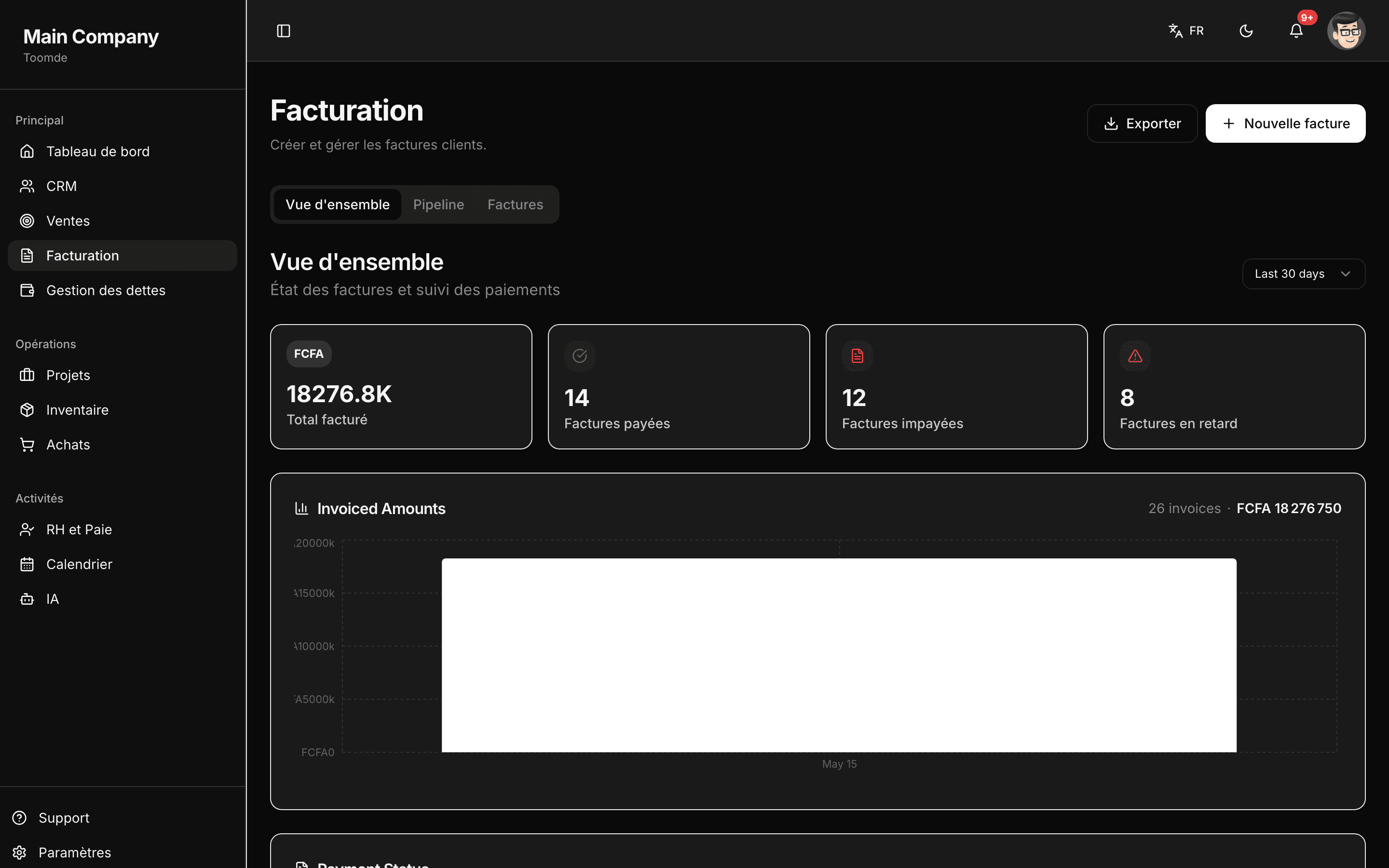Click the May 15 chart bar
The height and width of the screenshot is (868, 1389).
click(839, 655)
